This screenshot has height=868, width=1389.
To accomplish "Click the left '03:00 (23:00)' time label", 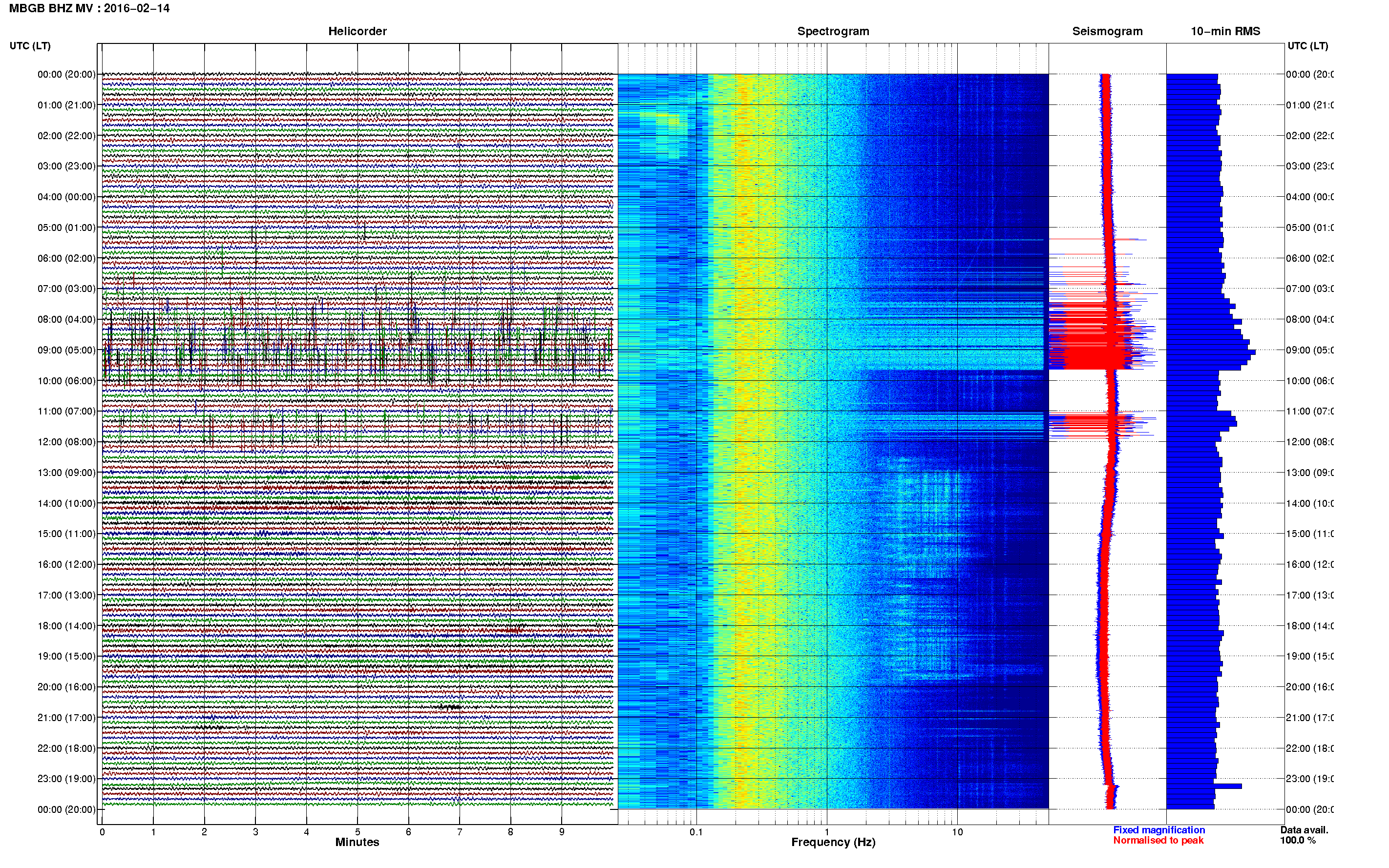I will click(66, 166).
